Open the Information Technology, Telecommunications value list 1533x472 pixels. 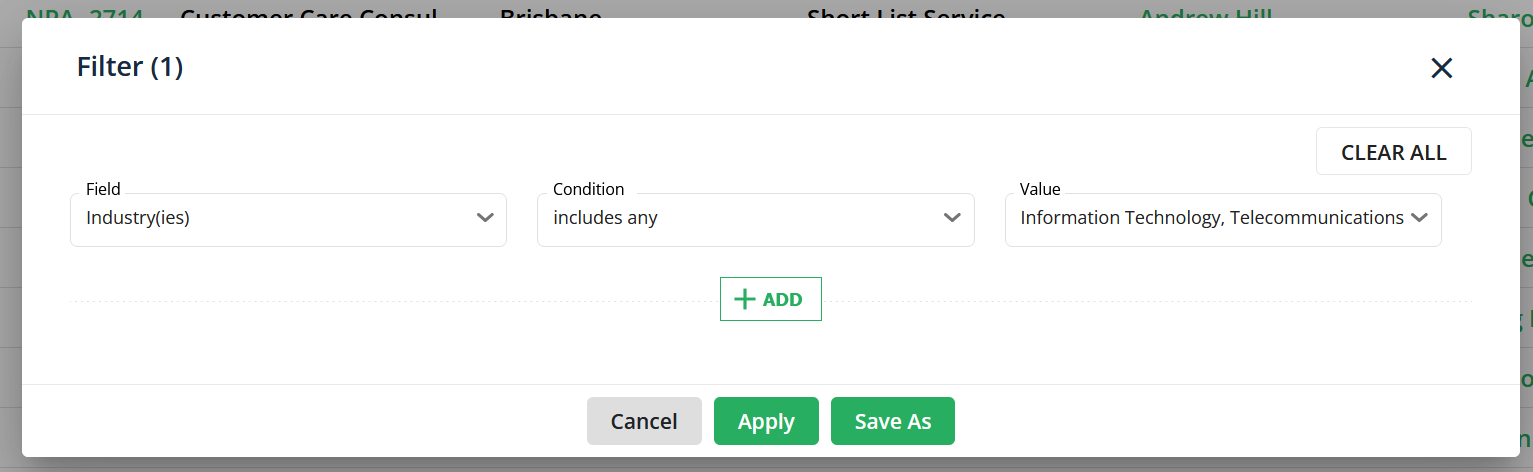(1223, 219)
